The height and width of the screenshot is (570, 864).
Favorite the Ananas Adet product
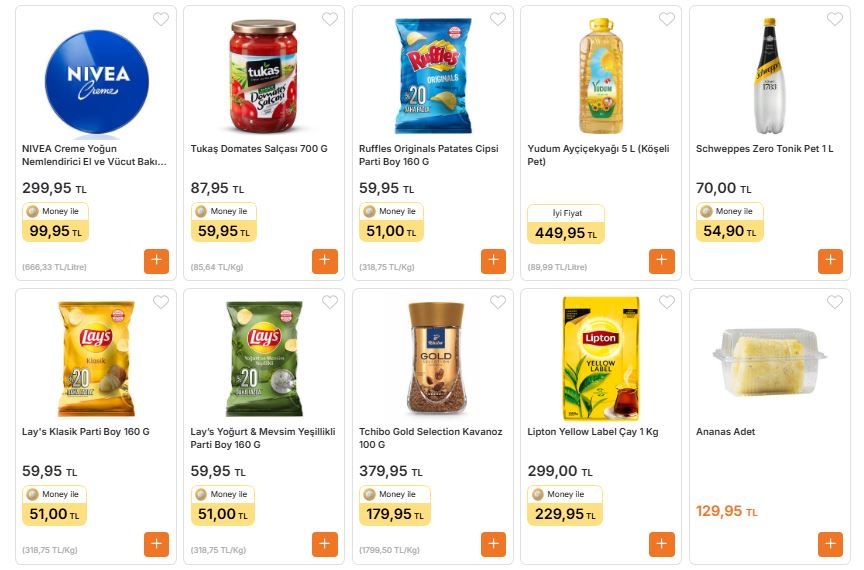[x=835, y=302]
